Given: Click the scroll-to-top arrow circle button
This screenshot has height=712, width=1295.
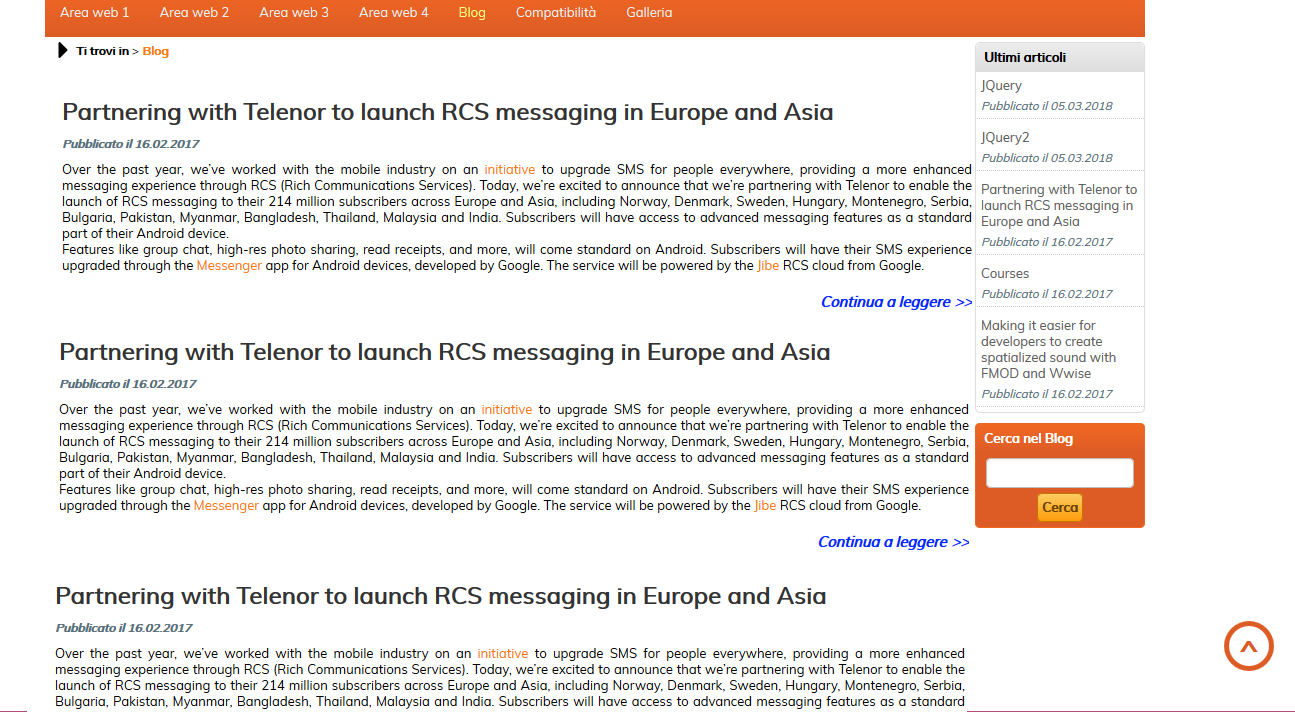Looking at the screenshot, I should point(1248,646).
